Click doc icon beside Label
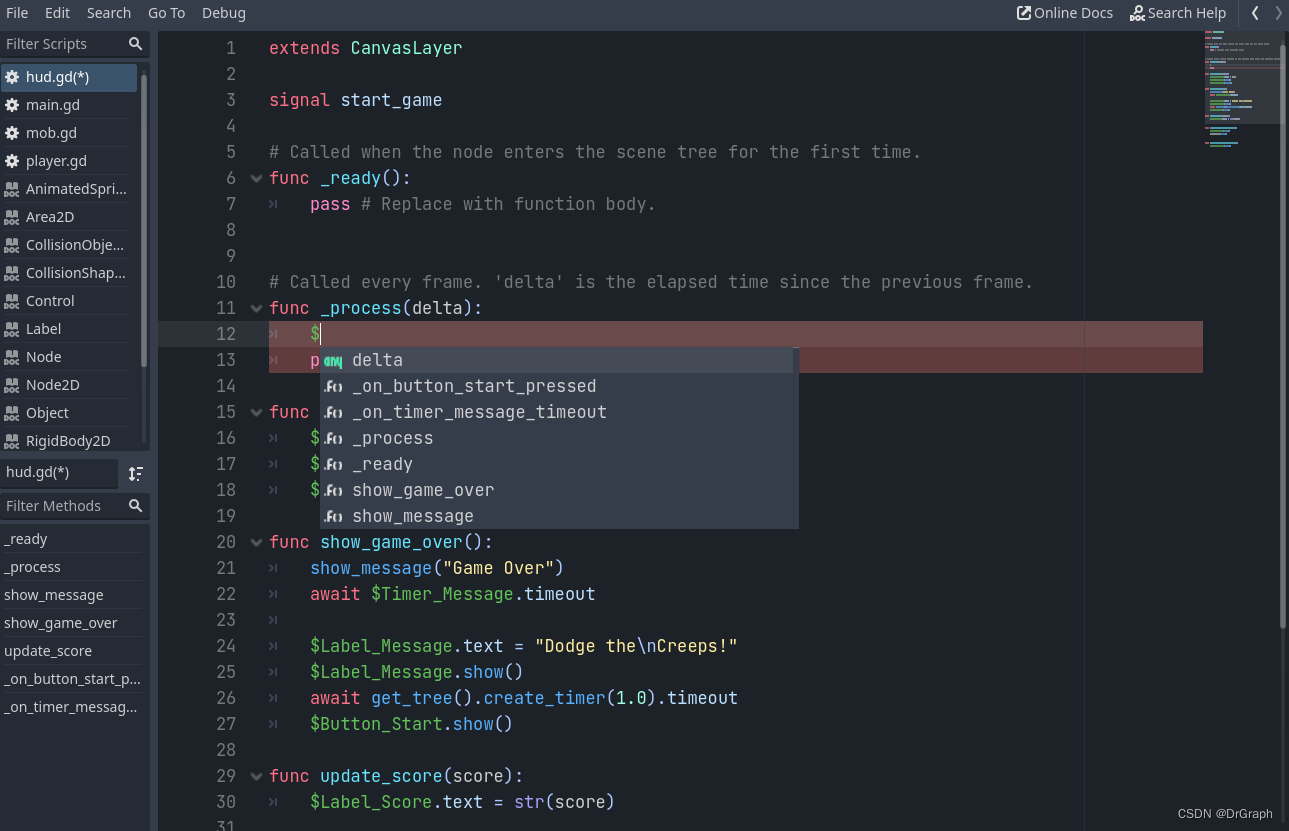 tap(12, 329)
